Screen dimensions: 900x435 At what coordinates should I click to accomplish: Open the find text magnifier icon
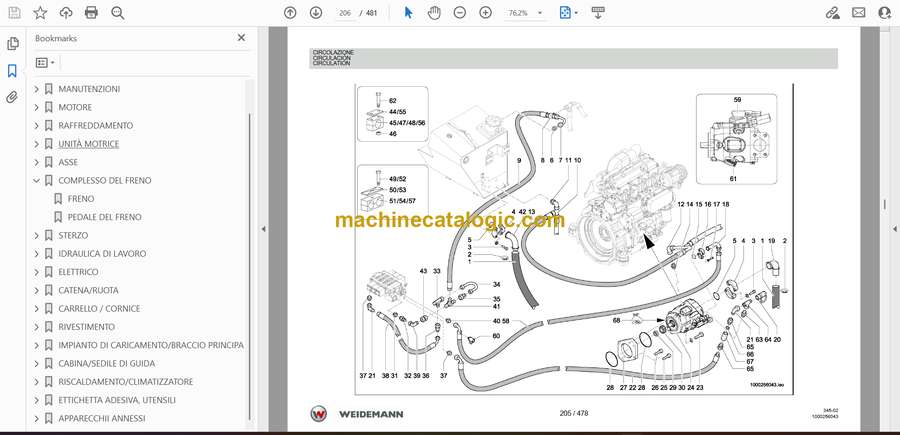(x=118, y=13)
